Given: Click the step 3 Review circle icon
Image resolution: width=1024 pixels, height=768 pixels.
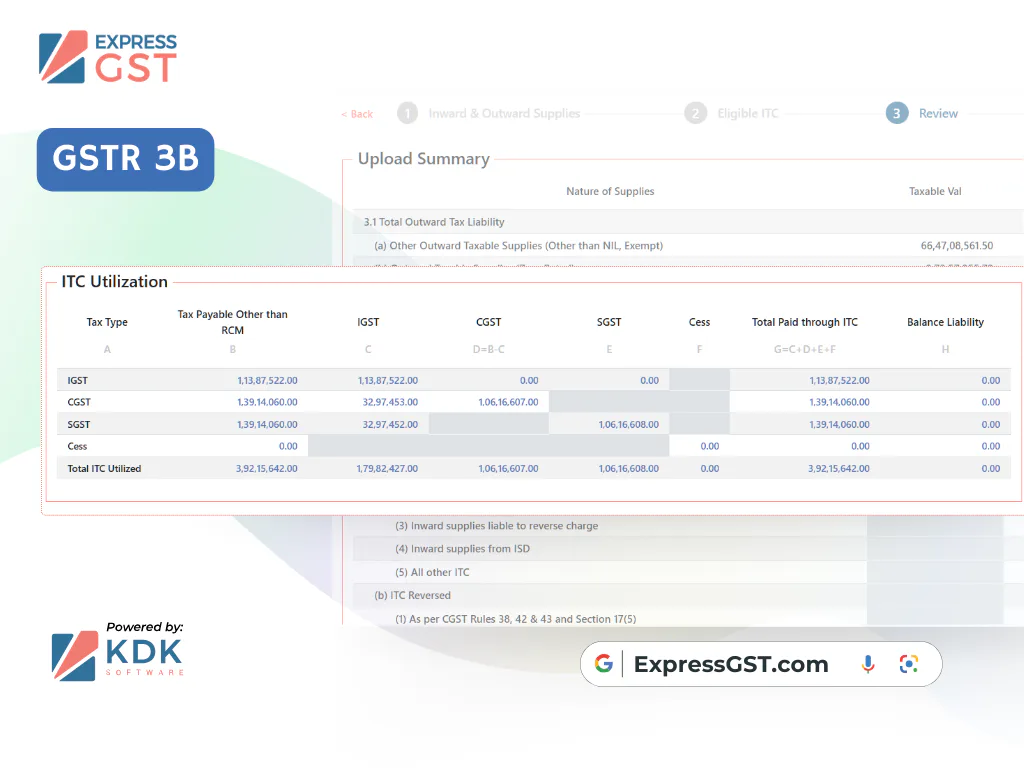Looking at the screenshot, I should (897, 114).
